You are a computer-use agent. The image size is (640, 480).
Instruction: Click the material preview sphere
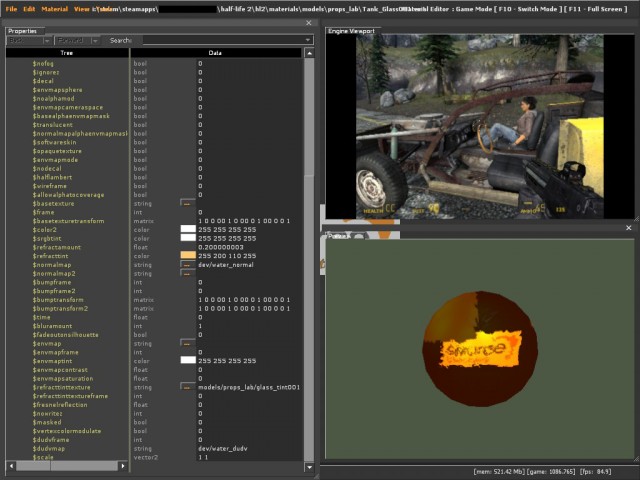click(x=480, y=349)
